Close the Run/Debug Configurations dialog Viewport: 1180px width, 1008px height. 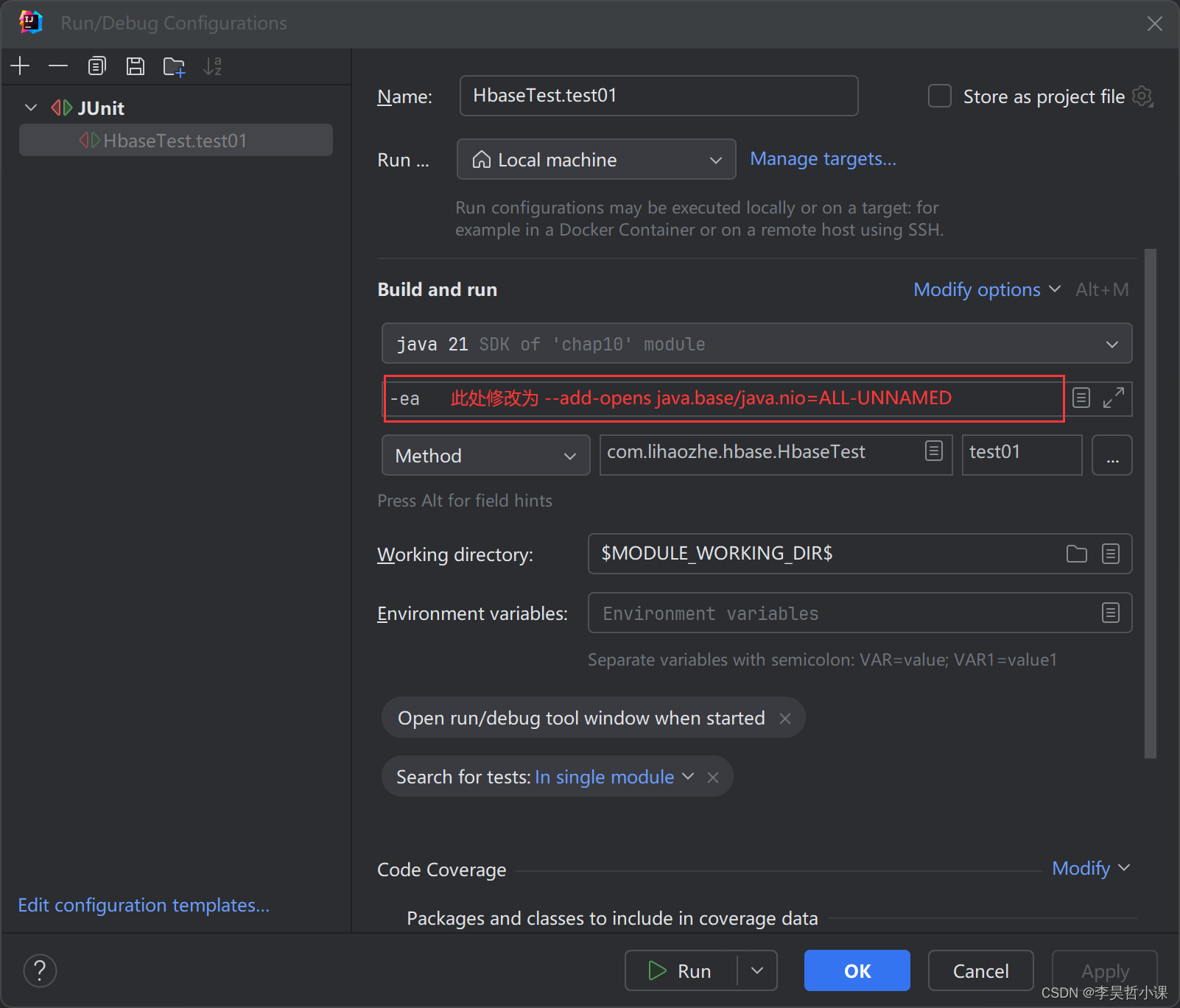point(1154,24)
